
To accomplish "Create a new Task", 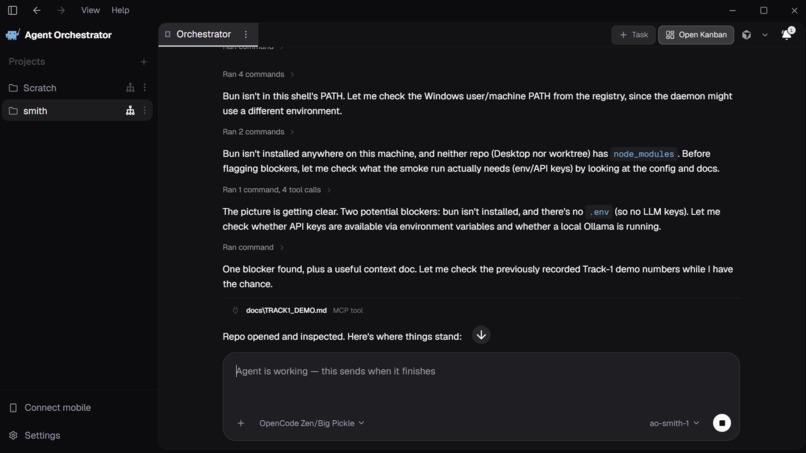I will (x=633, y=35).
